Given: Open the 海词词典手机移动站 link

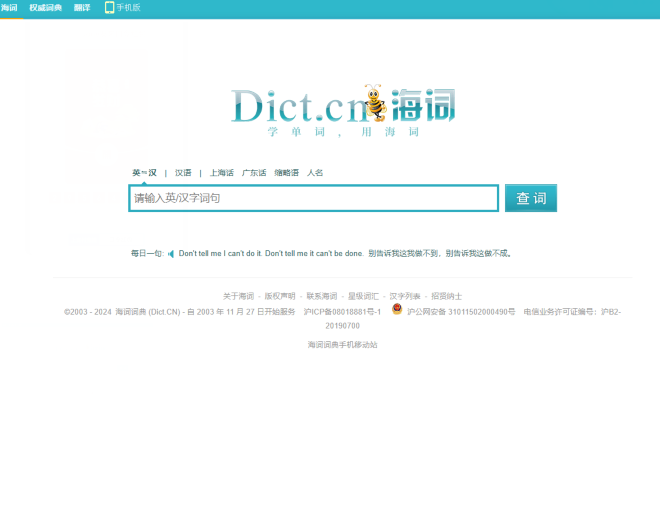Looking at the screenshot, I should click(342, 345).
